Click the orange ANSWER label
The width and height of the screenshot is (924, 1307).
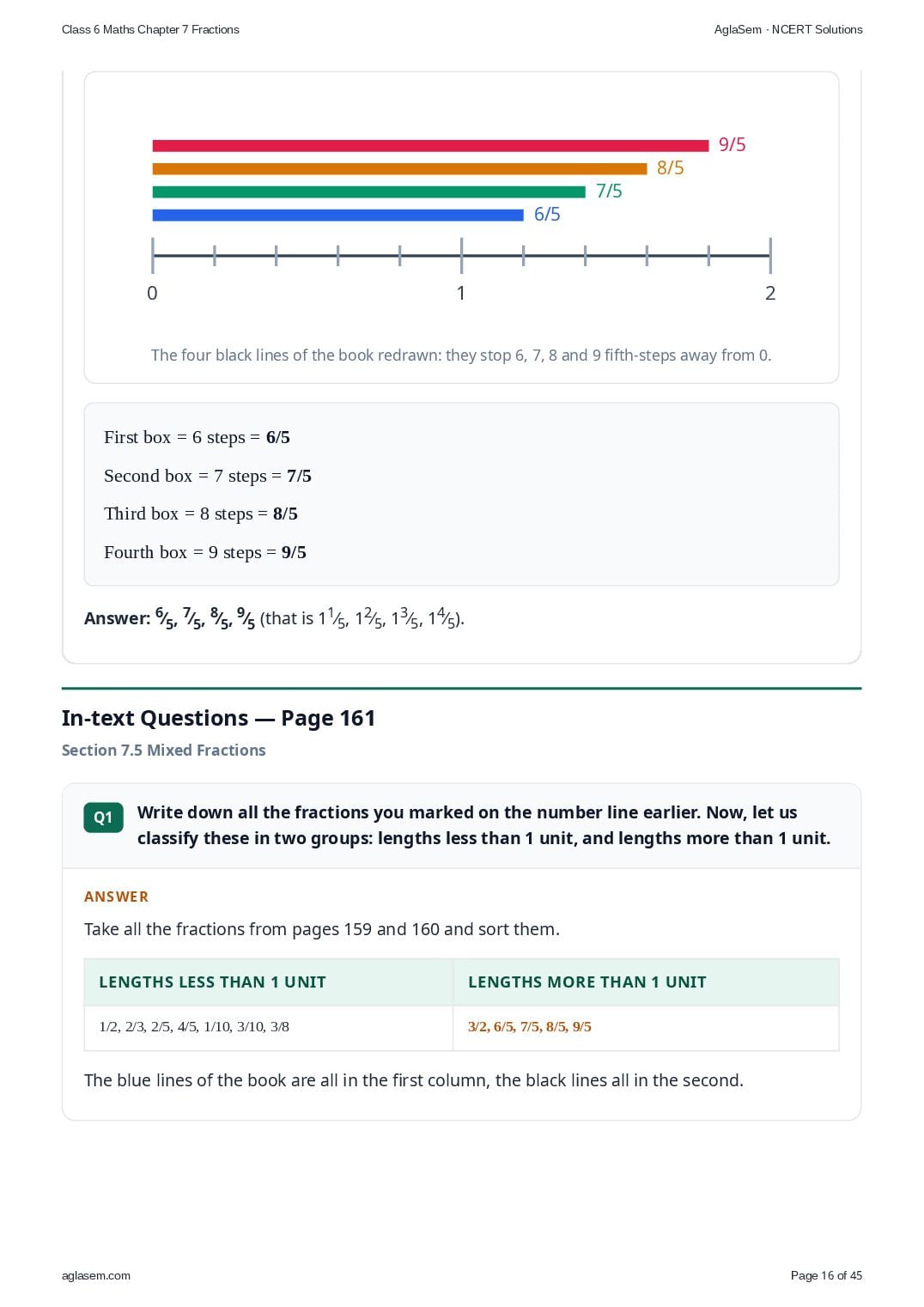point(117,897)
